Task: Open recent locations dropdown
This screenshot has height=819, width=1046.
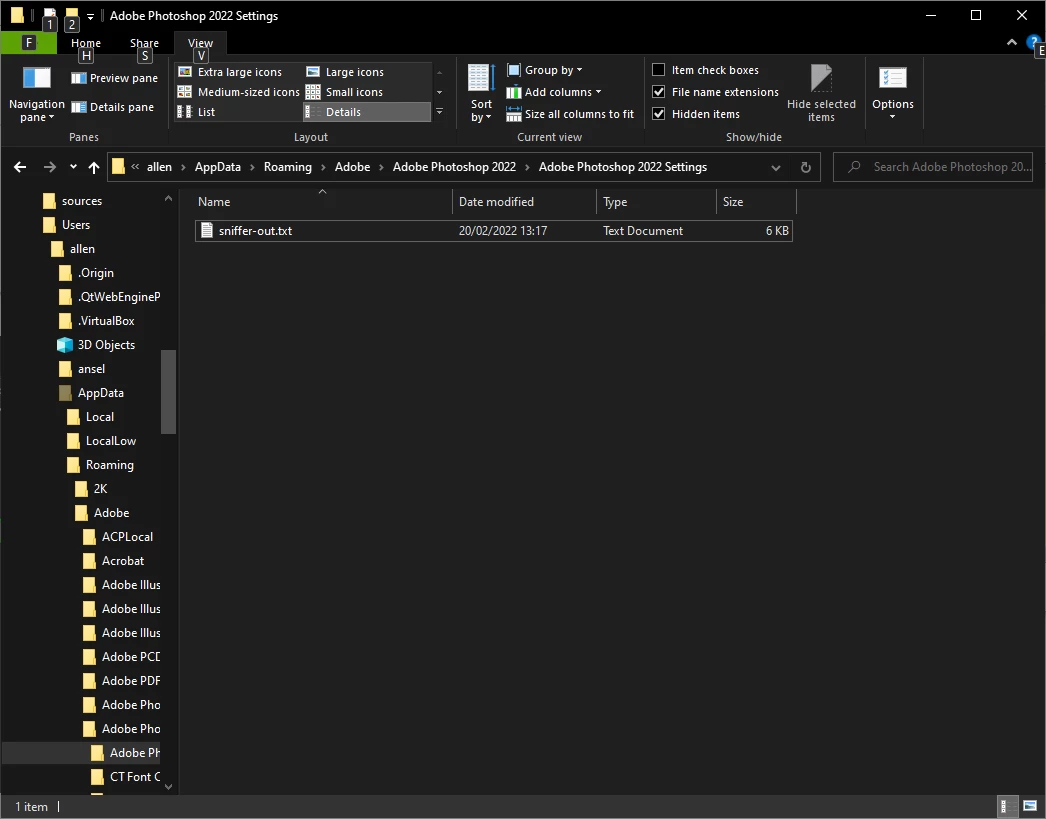Action: tap(73, 167)
